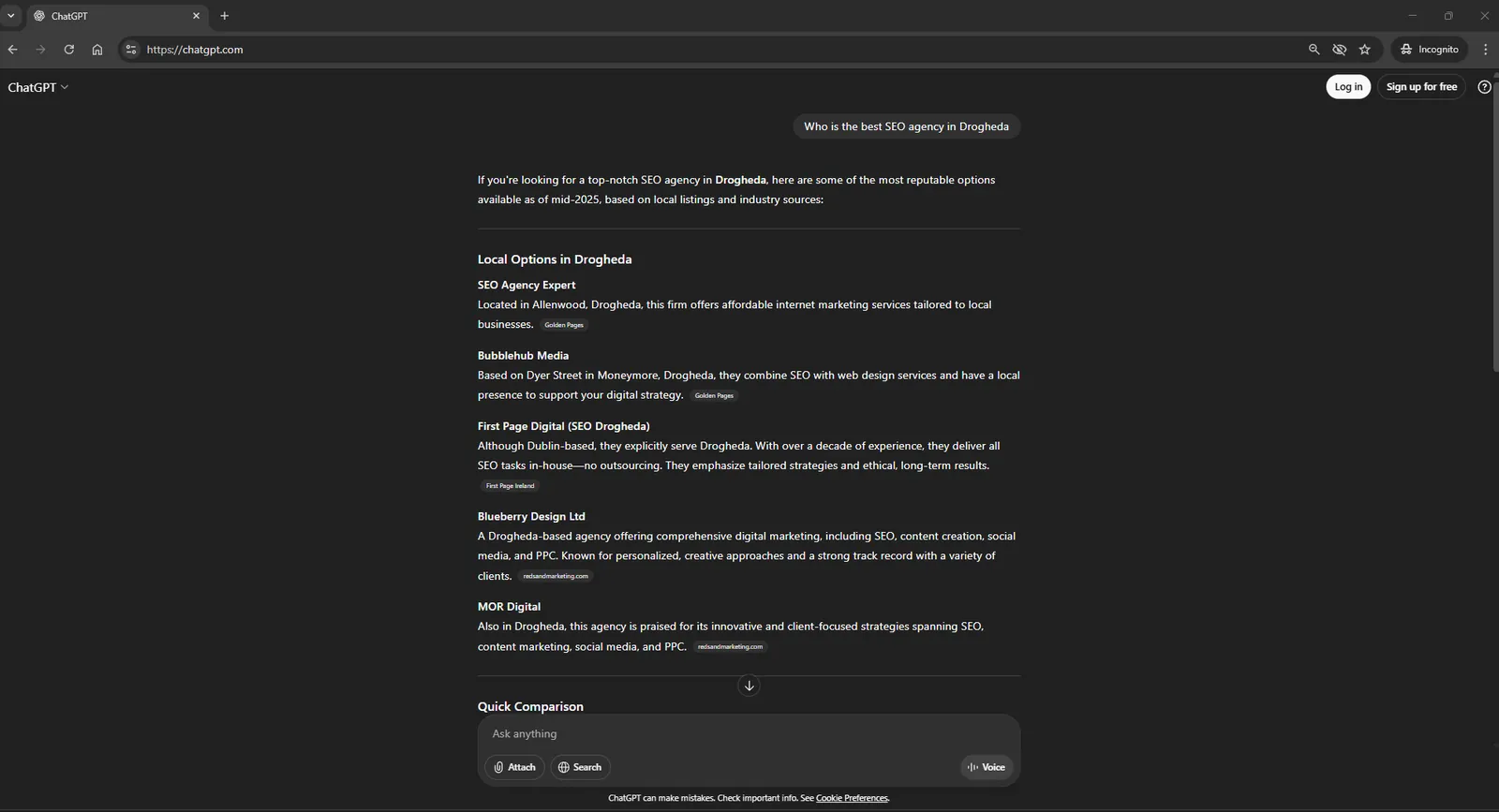Expand the tab search dropdown
The height and width of the screenshot is (812, 1499).
[x=11, y=16]
